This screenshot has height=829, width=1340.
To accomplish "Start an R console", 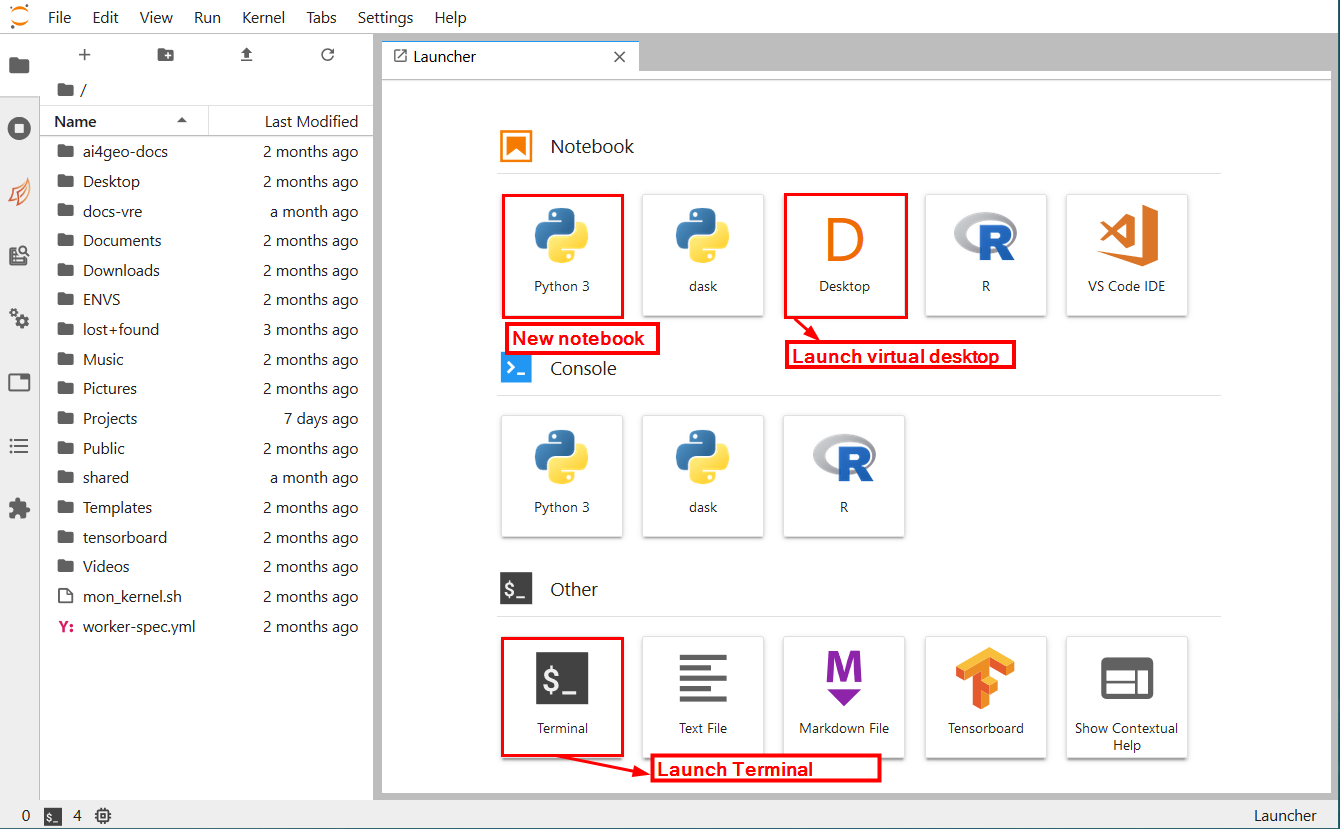I will tap(844, 476).
